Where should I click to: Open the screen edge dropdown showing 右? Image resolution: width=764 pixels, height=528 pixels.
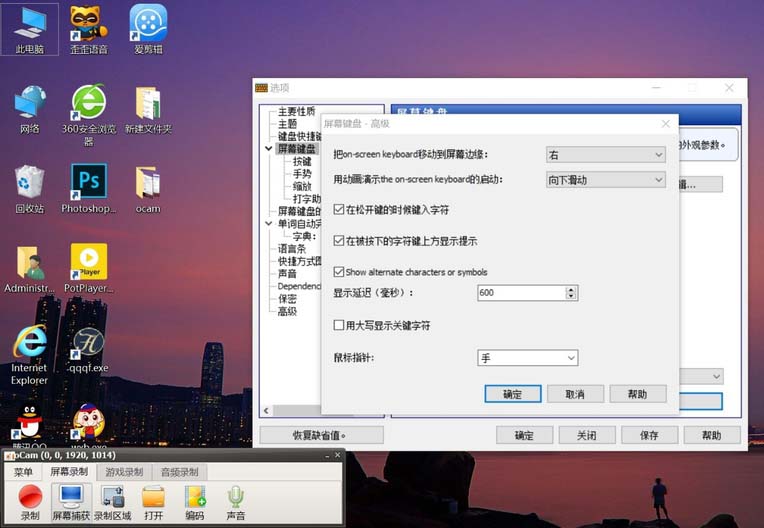[x=606, y=155]
